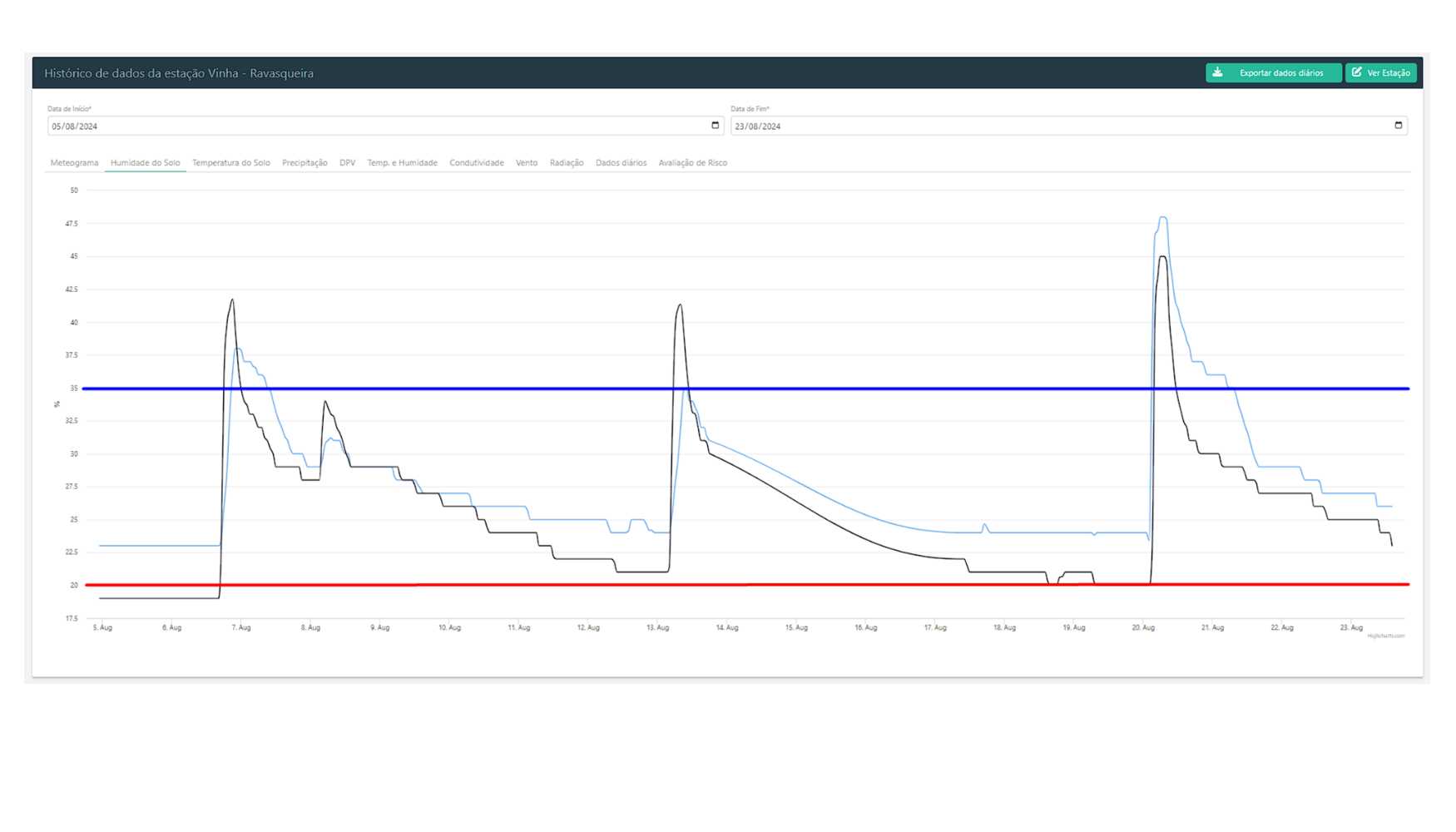Open the Temp. e Humidade tab
The image size is (1456, 832).
coord(402,163)
